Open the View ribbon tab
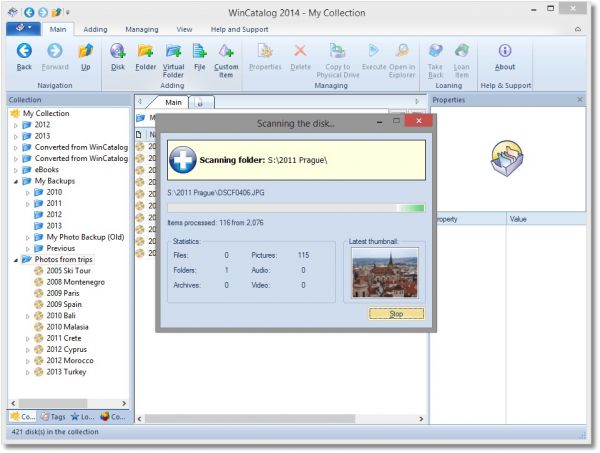The height and width of the screenshot is (453, 600). 185,30
